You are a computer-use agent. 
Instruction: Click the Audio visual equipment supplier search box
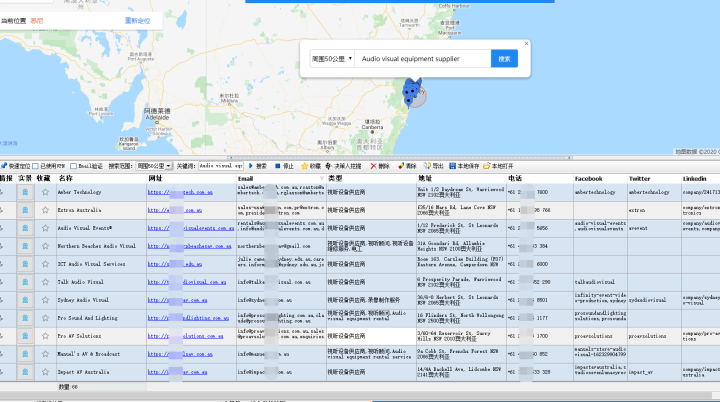[422, 59]
